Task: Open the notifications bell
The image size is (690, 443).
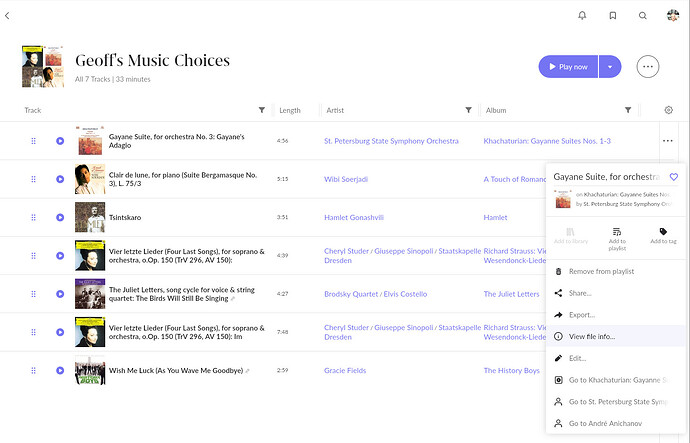Action: (x=583, y=16)
